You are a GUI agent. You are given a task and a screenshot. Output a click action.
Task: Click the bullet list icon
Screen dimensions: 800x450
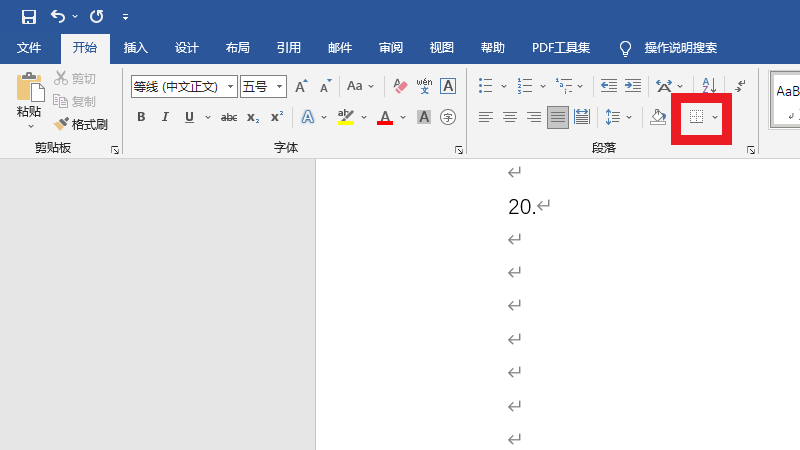coord(486,86)
